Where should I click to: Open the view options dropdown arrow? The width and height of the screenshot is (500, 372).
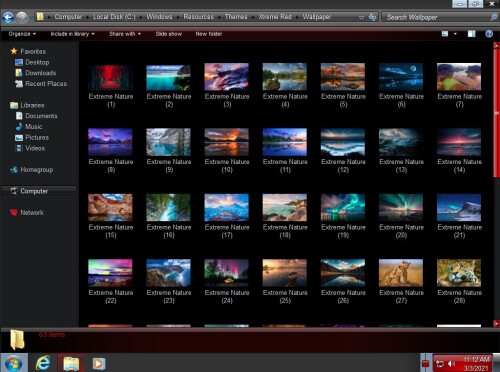[x=455, y=34]
